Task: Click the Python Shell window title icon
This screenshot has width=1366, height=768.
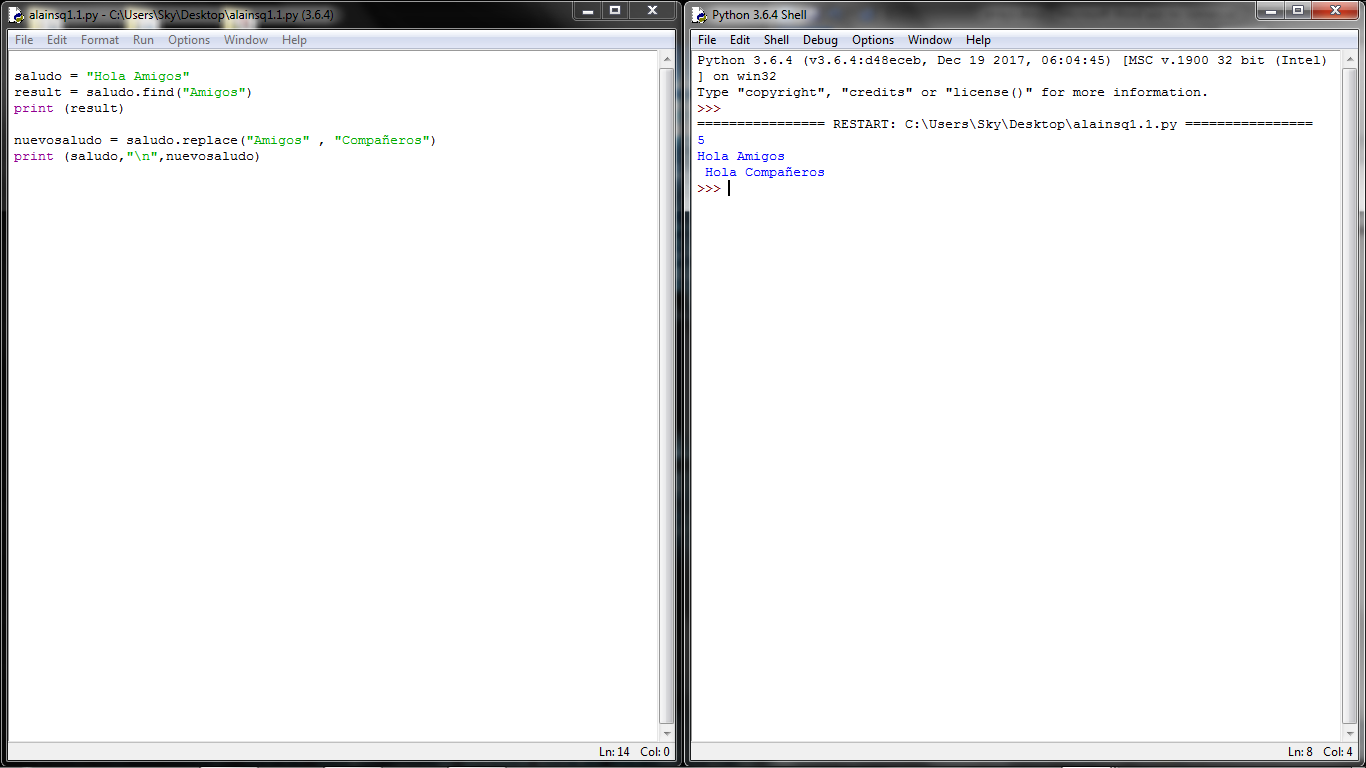Action: (699, 15)
